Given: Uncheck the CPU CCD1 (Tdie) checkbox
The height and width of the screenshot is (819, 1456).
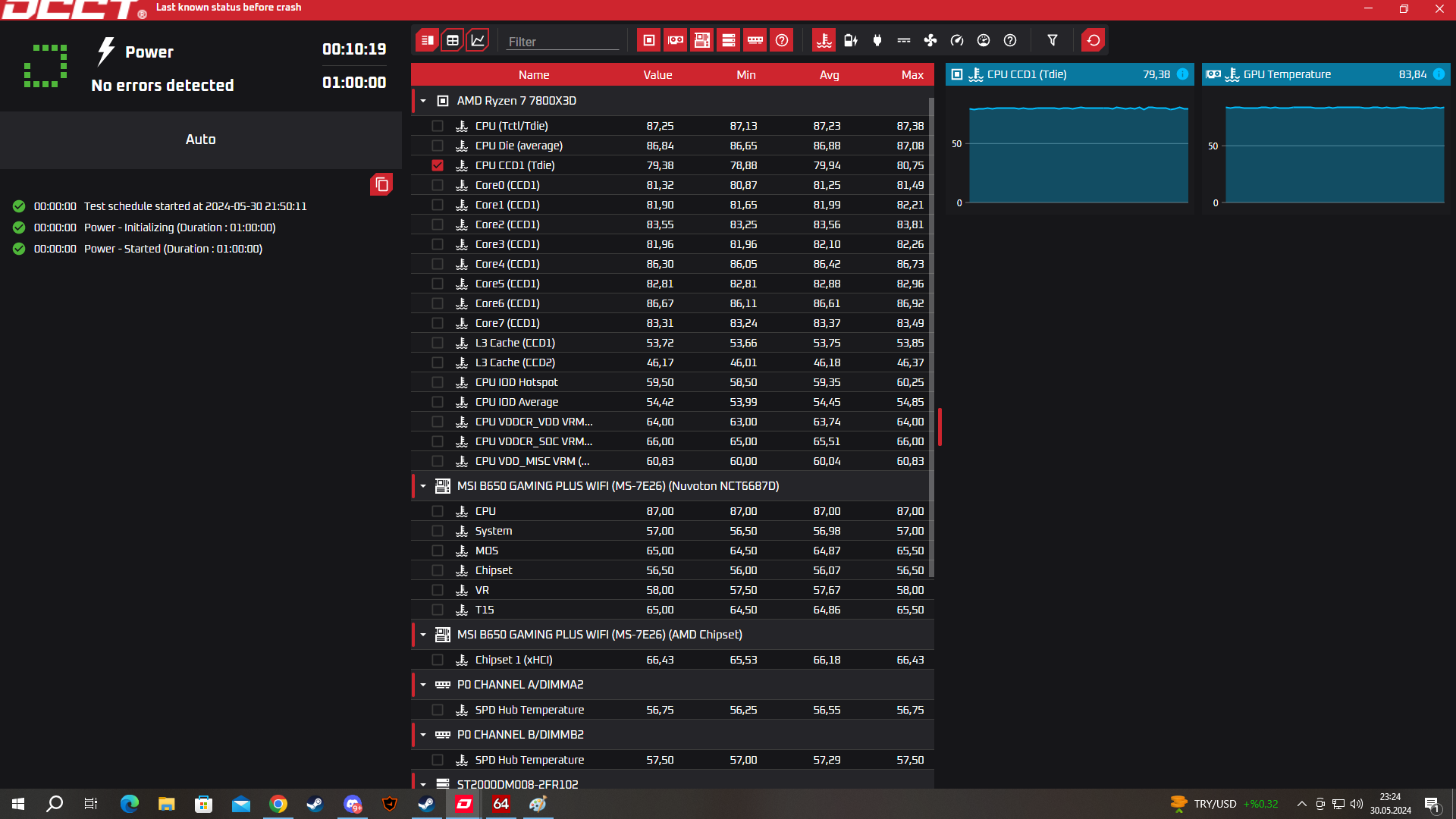Looking at the screenshot, I should 438,165.
